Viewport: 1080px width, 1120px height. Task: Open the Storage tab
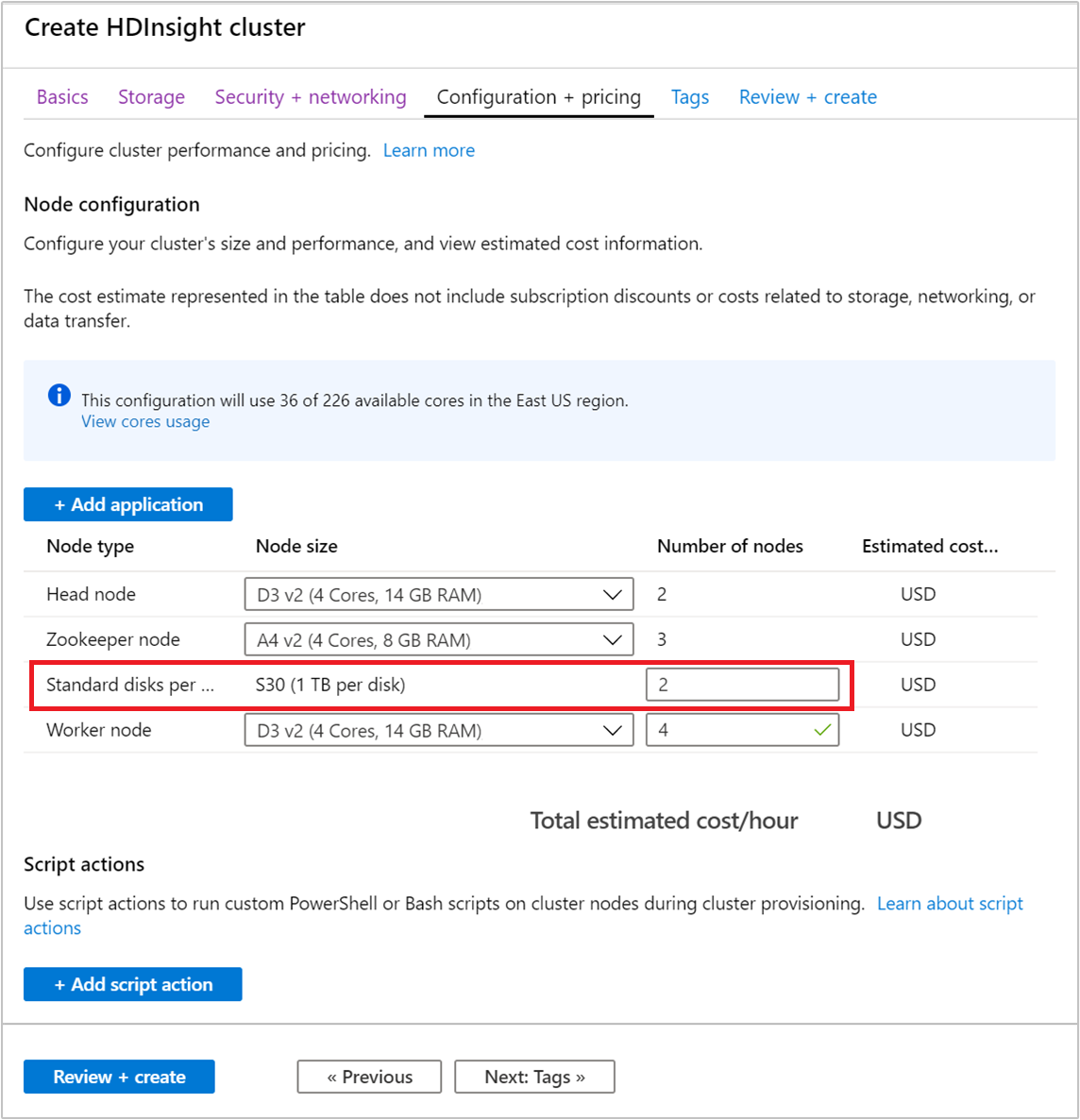(151, 97)
